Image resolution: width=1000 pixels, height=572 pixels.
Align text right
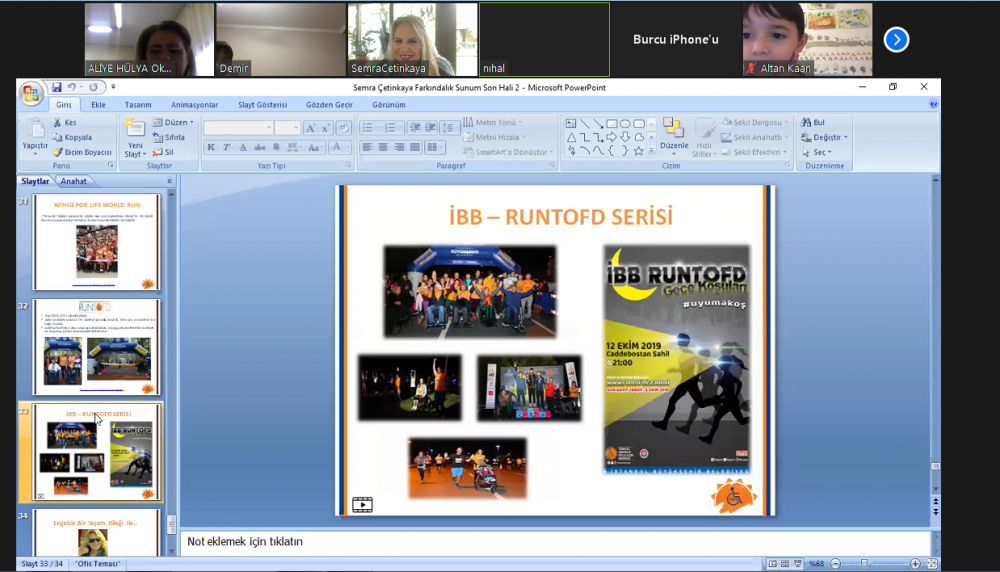coord(399,147)
